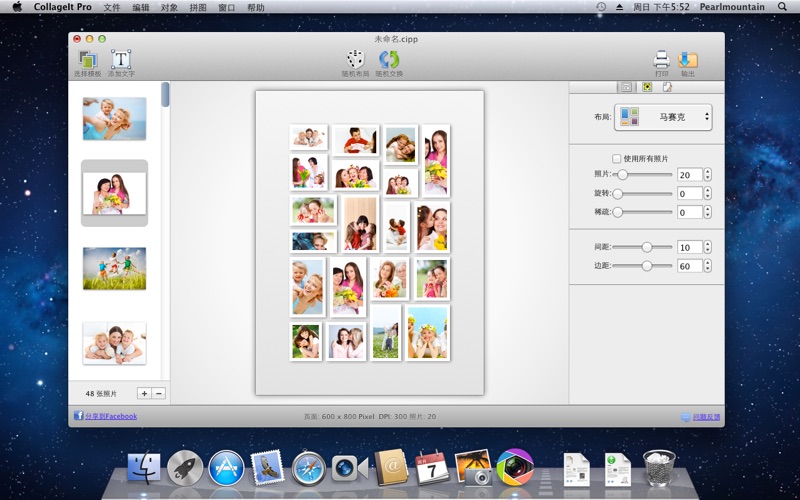
Task: Click the 边距 margin stepper arrows
Action: [x=708, y=266]
